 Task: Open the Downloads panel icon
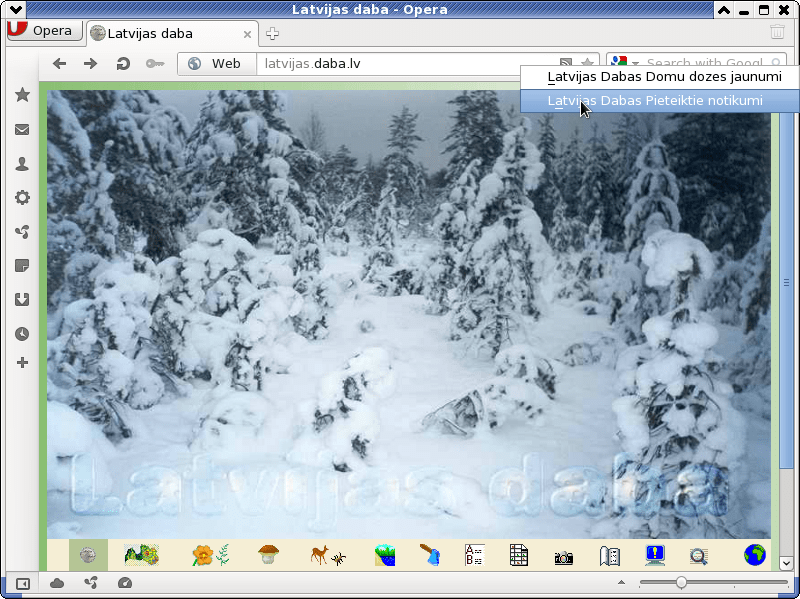[x=22, y=299]
